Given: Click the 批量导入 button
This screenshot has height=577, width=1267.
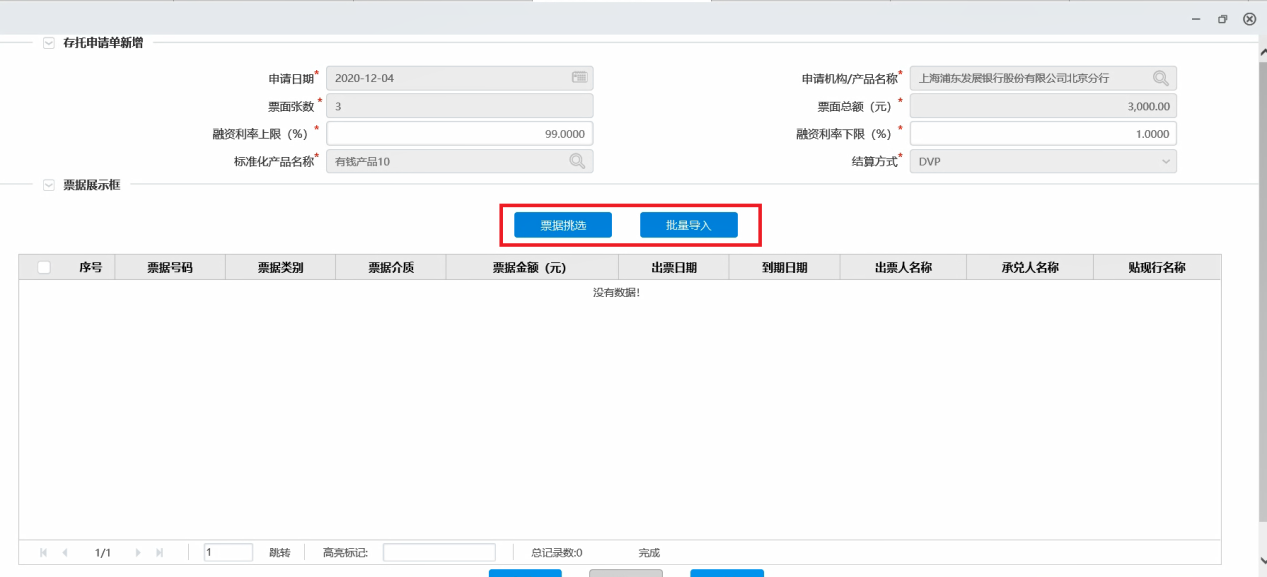Looking at the screenshot, I should [x=689, y=225].
